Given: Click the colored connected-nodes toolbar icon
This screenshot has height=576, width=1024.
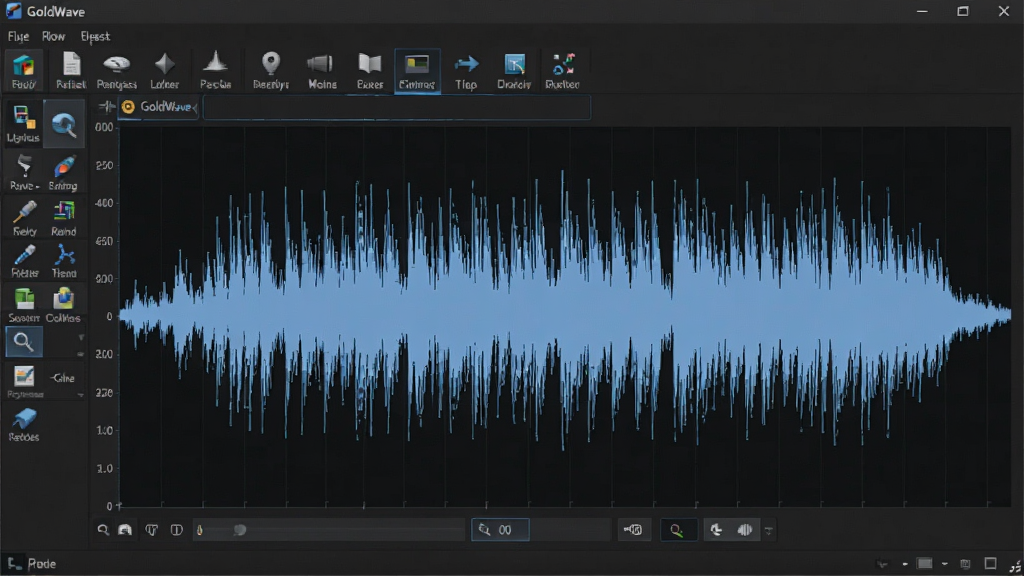Looking at the screenshot, I should 563,63.
